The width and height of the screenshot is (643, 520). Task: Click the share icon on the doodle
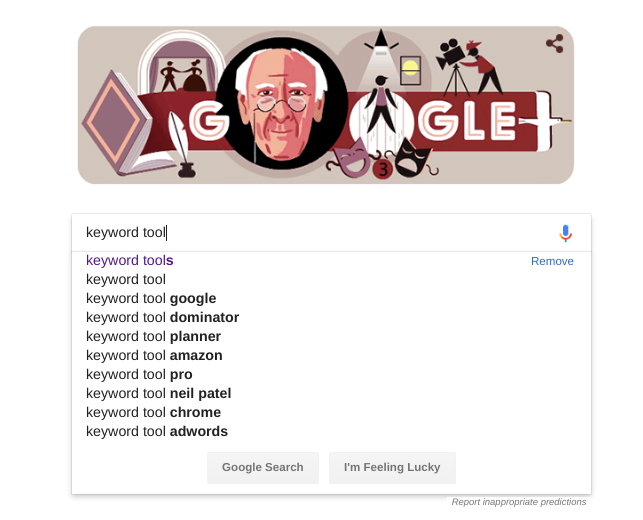coord(554,44)
